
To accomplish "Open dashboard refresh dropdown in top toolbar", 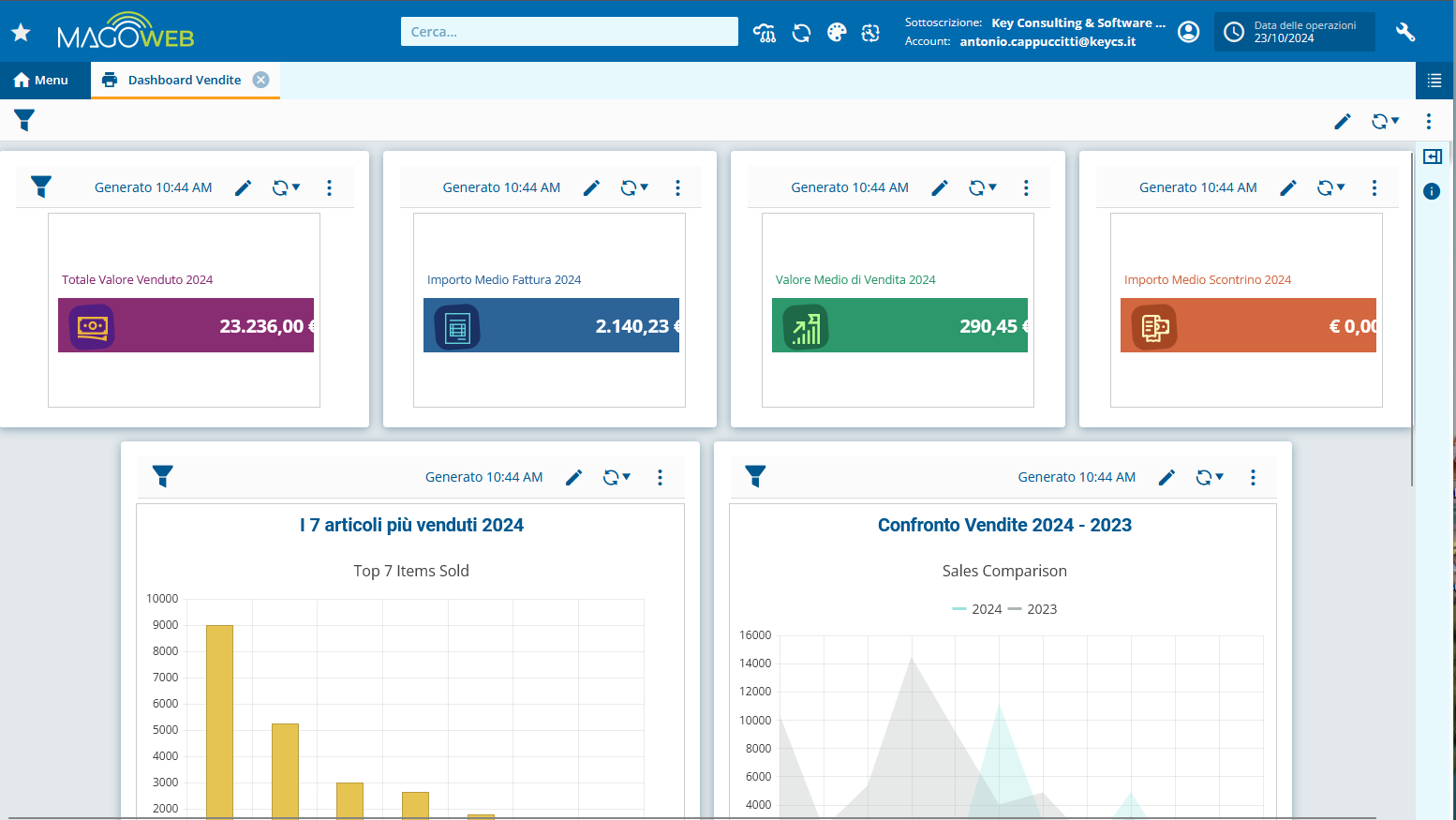I will [1385, 121].
